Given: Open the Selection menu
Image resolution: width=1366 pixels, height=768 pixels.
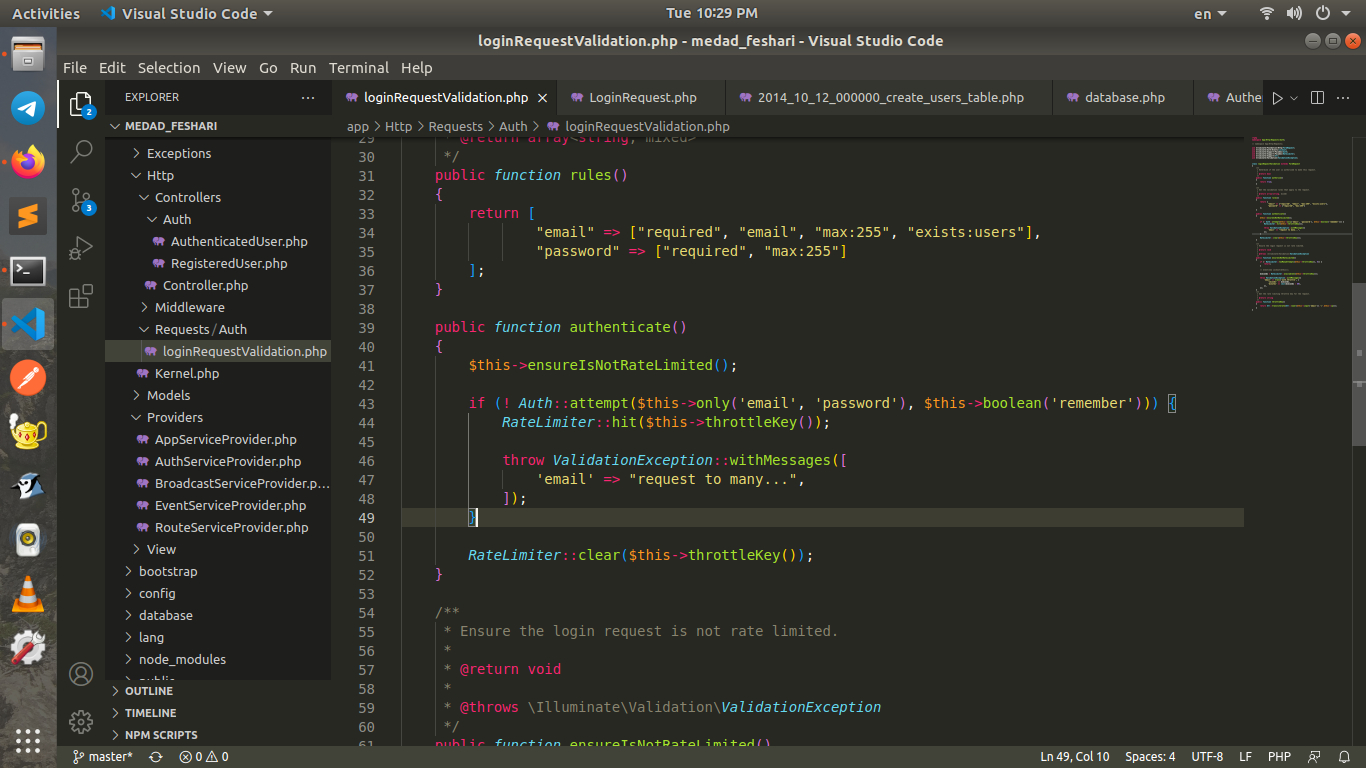Looking at the screenshot, I should 169,68.
